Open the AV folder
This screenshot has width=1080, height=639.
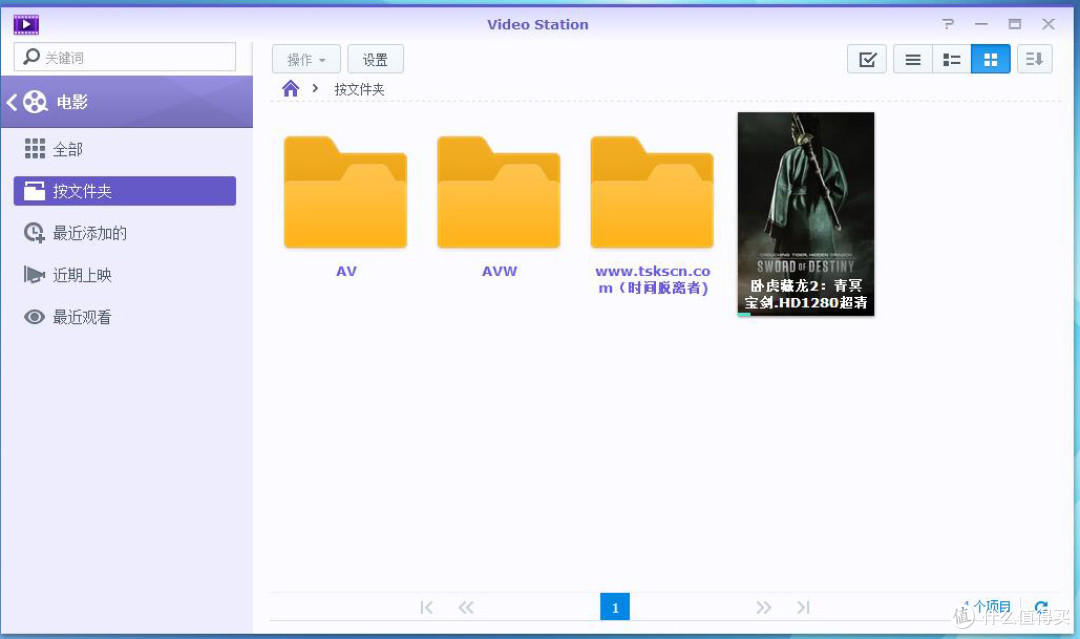click(x=346, y=192)
